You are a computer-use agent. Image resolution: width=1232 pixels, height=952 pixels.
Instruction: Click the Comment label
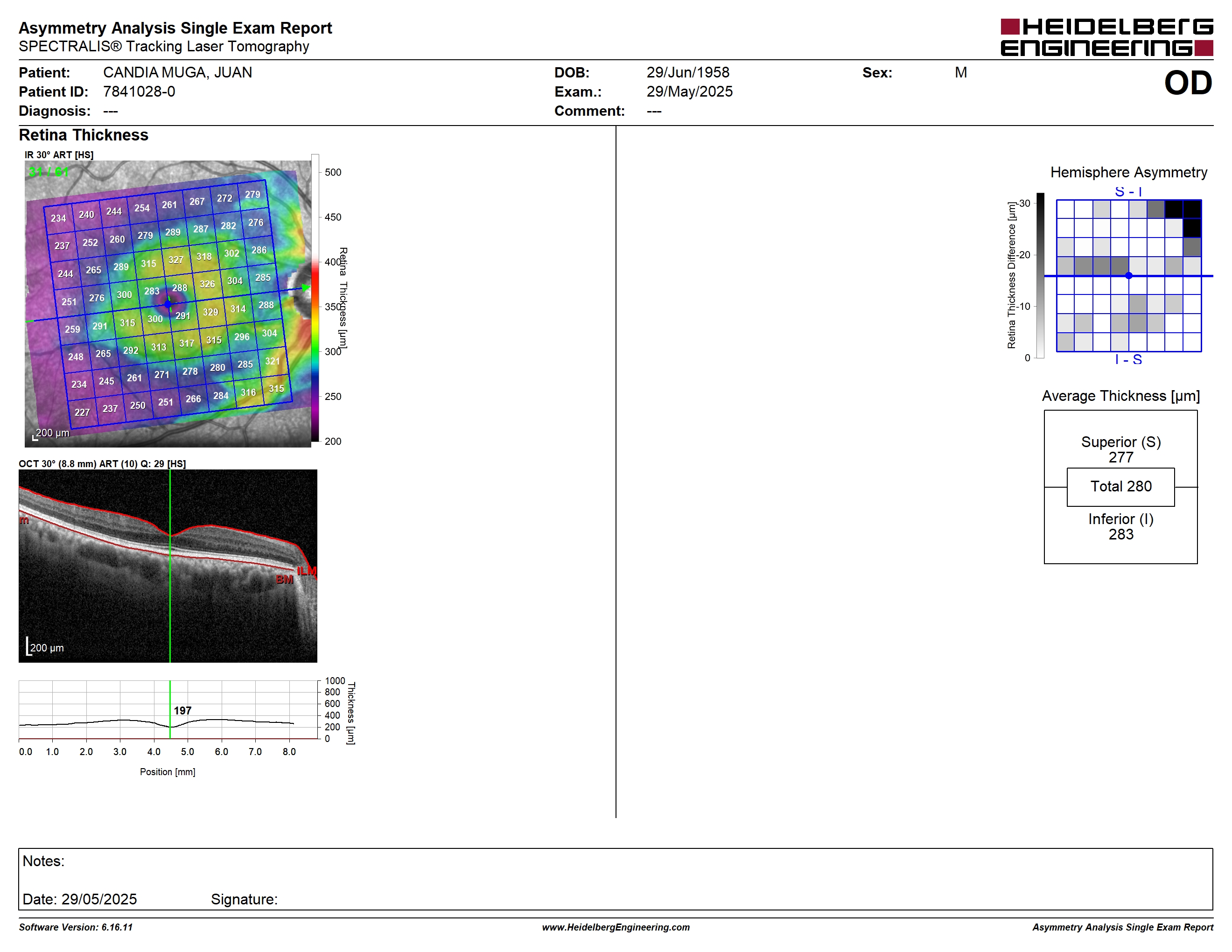[589, 111]
